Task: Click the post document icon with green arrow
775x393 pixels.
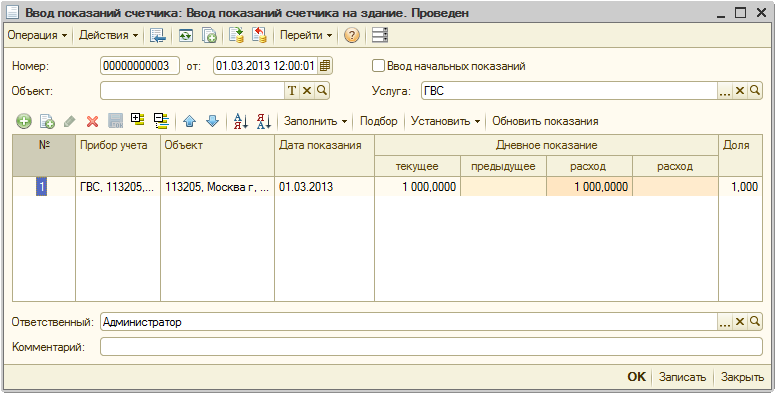Action: pyautogui.click(x=237, y=35)
